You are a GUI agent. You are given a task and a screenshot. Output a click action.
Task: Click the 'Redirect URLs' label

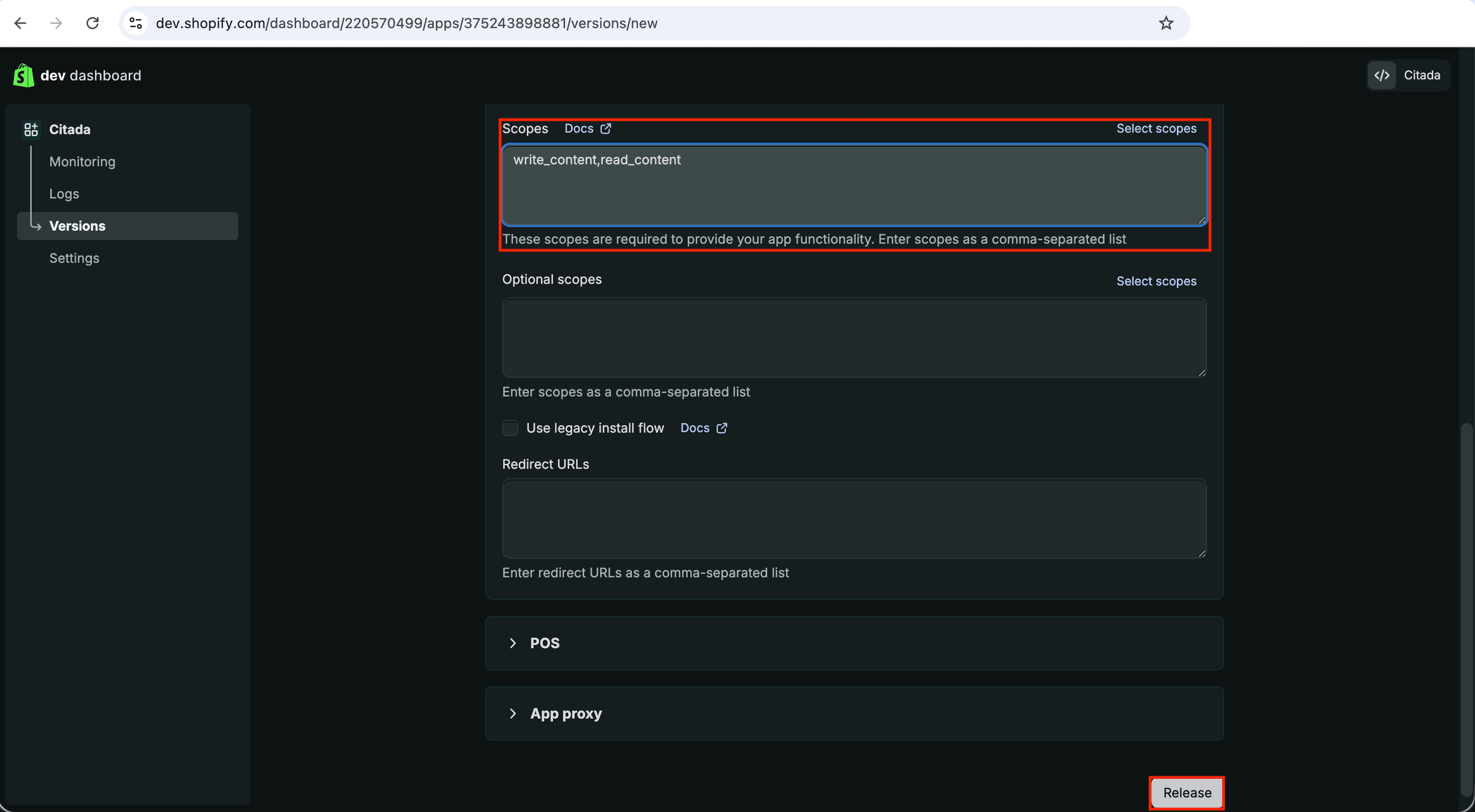(x=545, y=464)
